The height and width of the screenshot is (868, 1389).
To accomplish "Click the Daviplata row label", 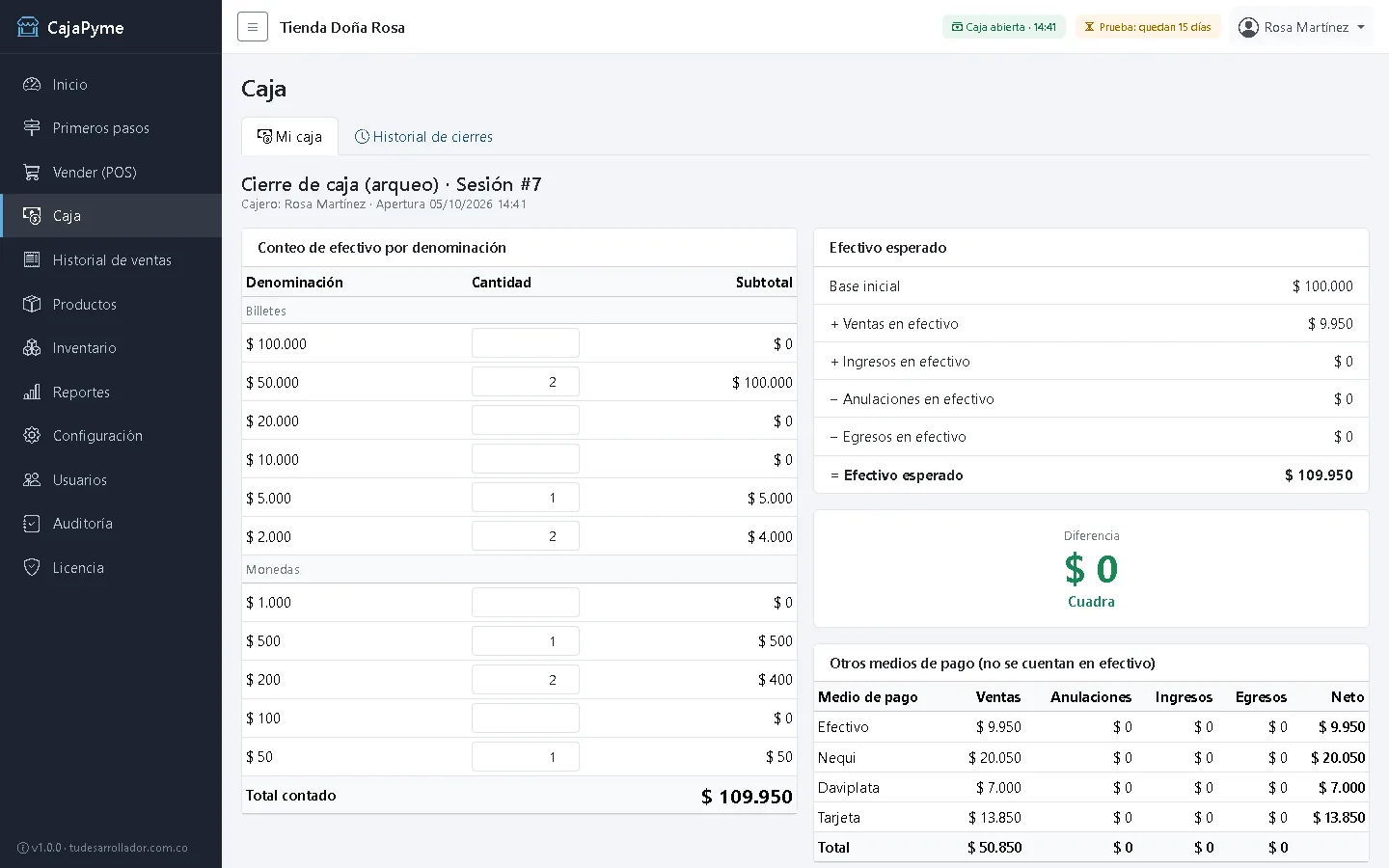I will tap(849, 787).
